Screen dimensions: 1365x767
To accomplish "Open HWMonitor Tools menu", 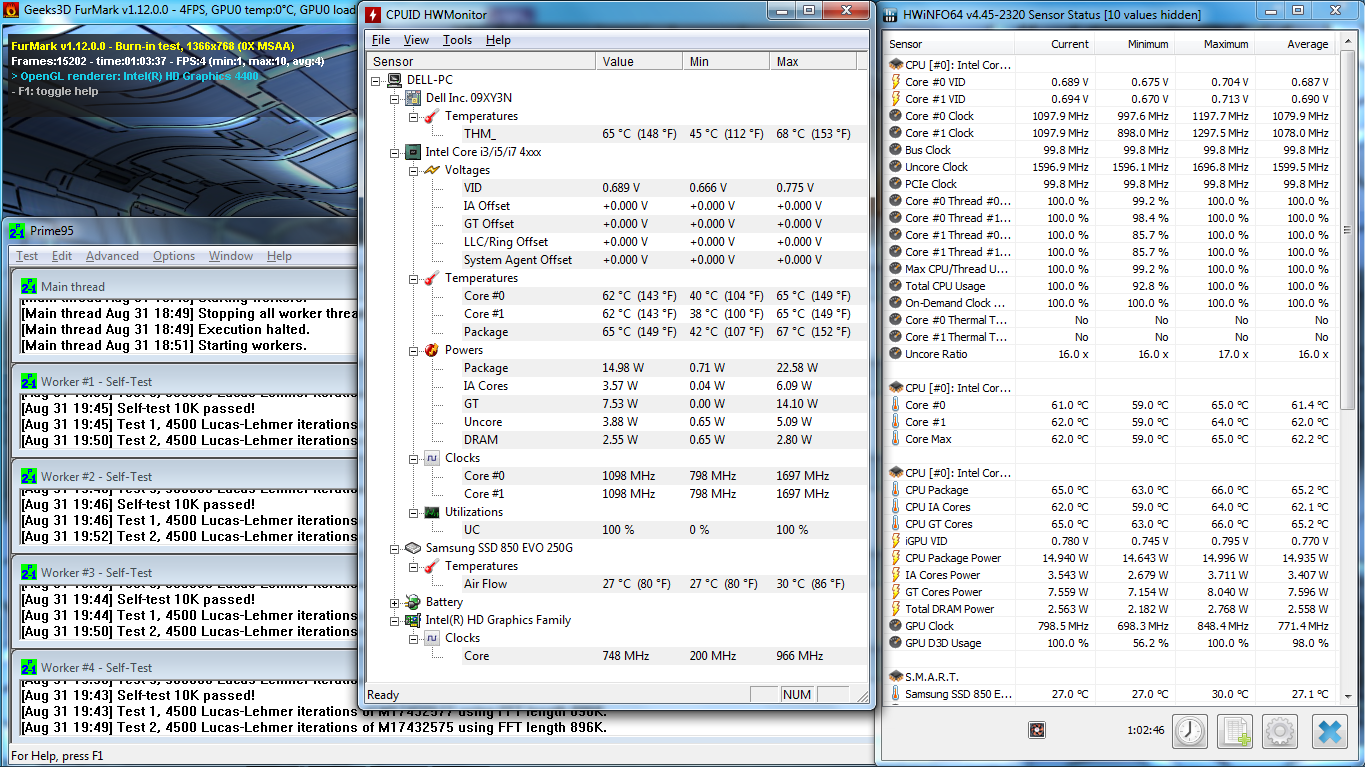I will [x=457, y=40].
